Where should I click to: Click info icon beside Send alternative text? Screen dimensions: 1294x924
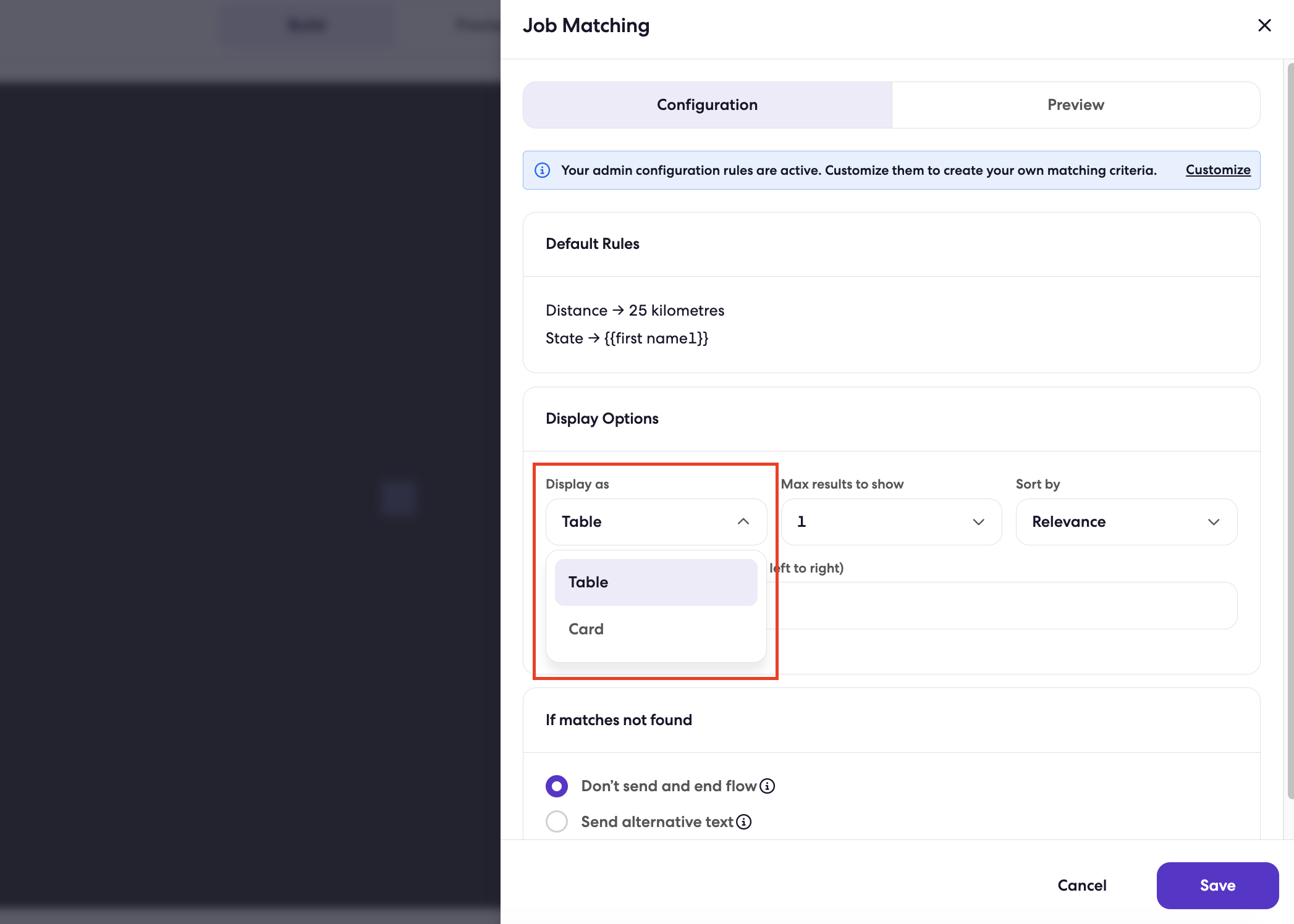click(x=744, y=821)
